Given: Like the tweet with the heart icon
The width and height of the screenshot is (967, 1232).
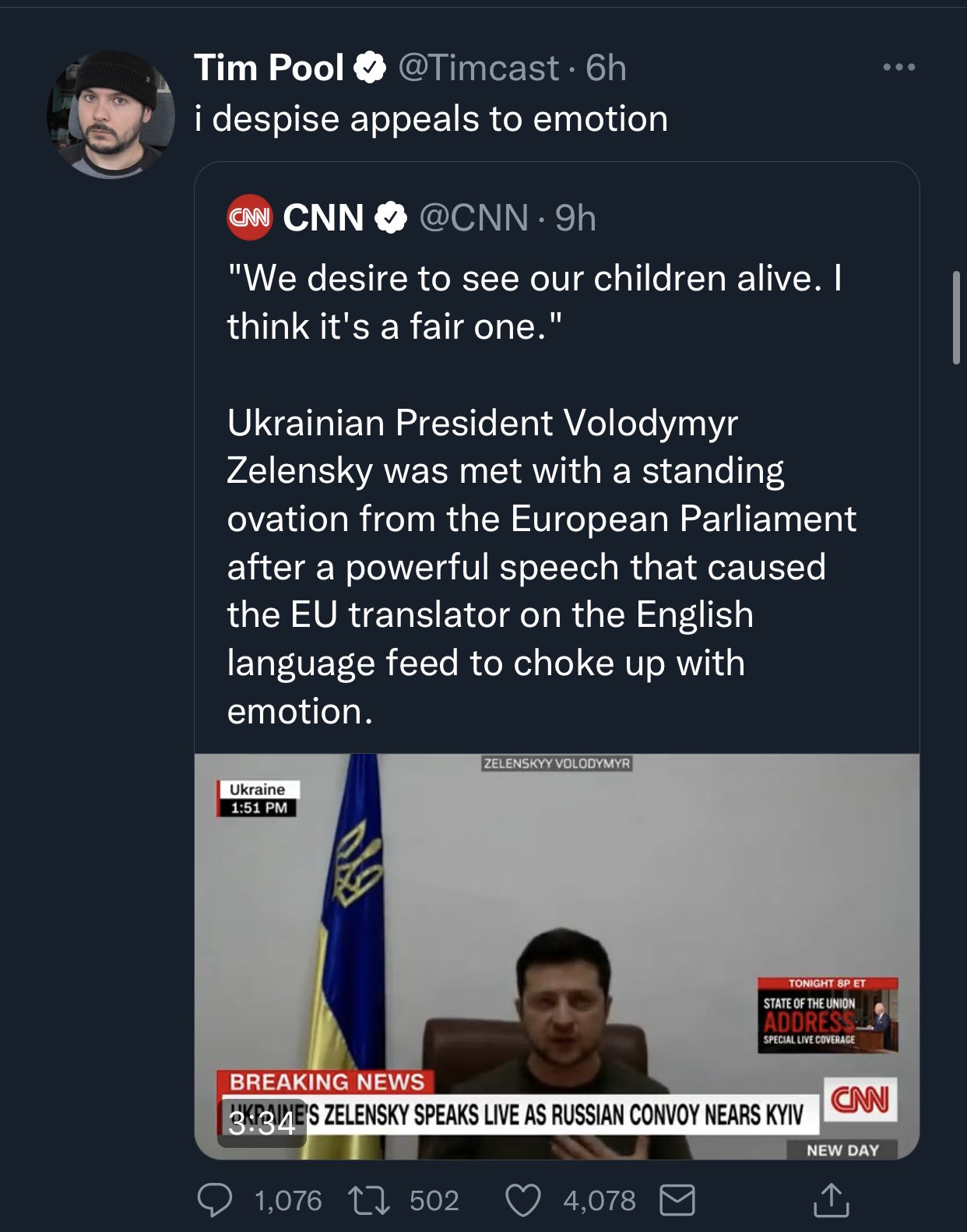Looking at the screenshot, I should pos(523,1200).
